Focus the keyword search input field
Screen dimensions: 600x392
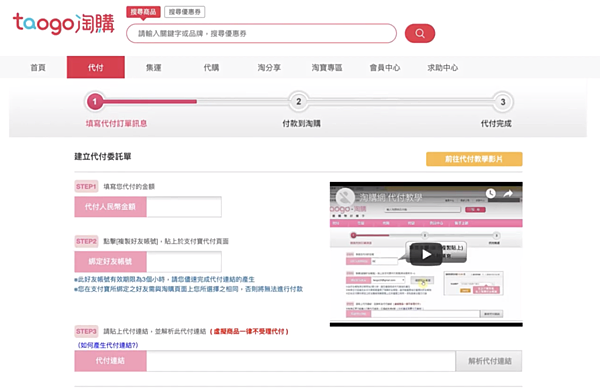(261, 33)
